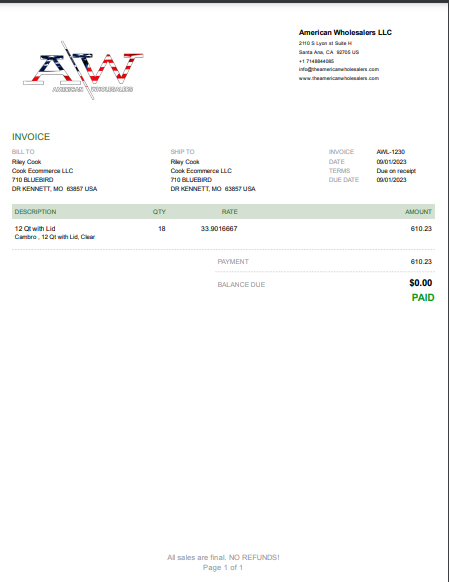Image resolution: width=449 pixels, height=582 pixels.
Task: Select Cook Ecommerce LLC under BILL TO
Action: click(42, 171)
